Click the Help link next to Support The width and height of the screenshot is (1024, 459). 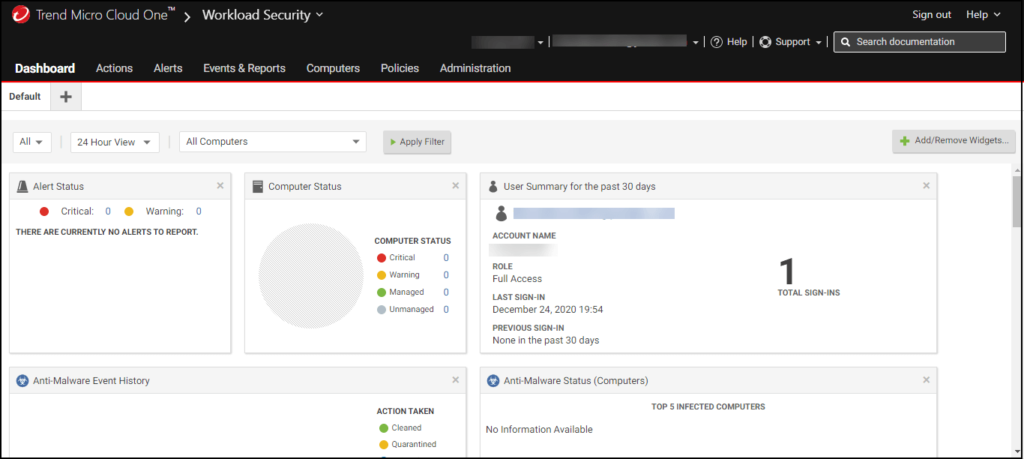click(x=737, y=42)
